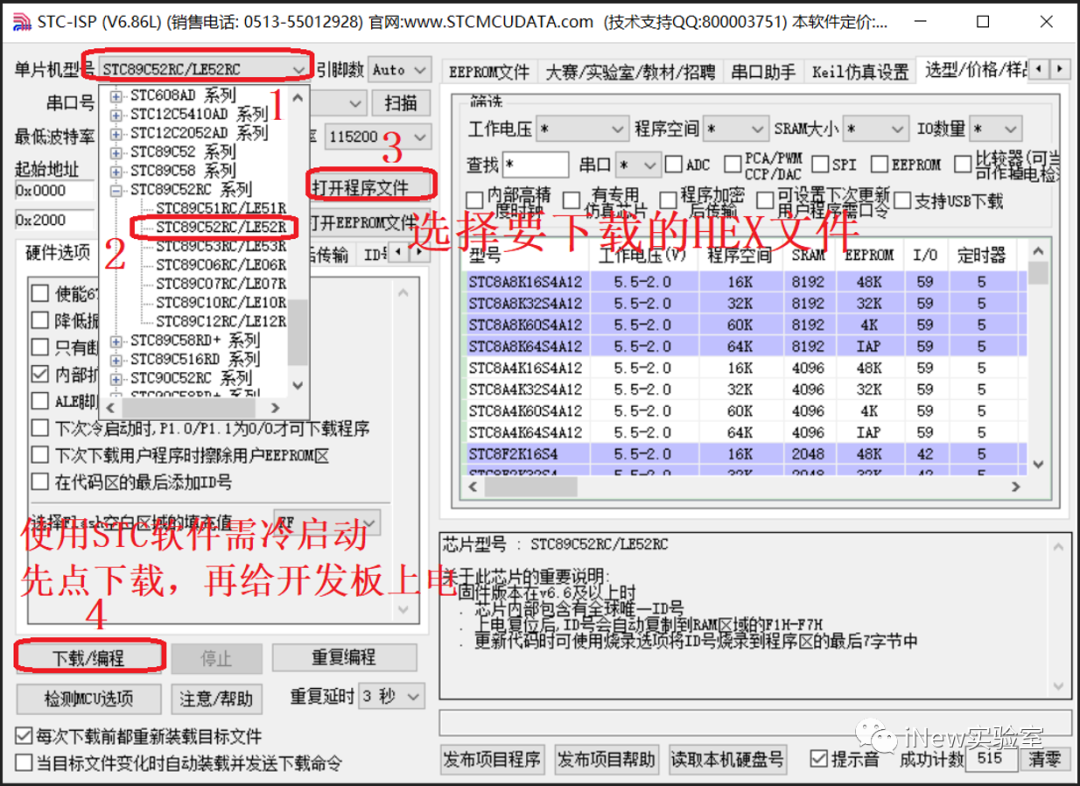Click the 检测MCU选项 button
The width and height of the screenshot is (1080, 786).
(89, 699)
